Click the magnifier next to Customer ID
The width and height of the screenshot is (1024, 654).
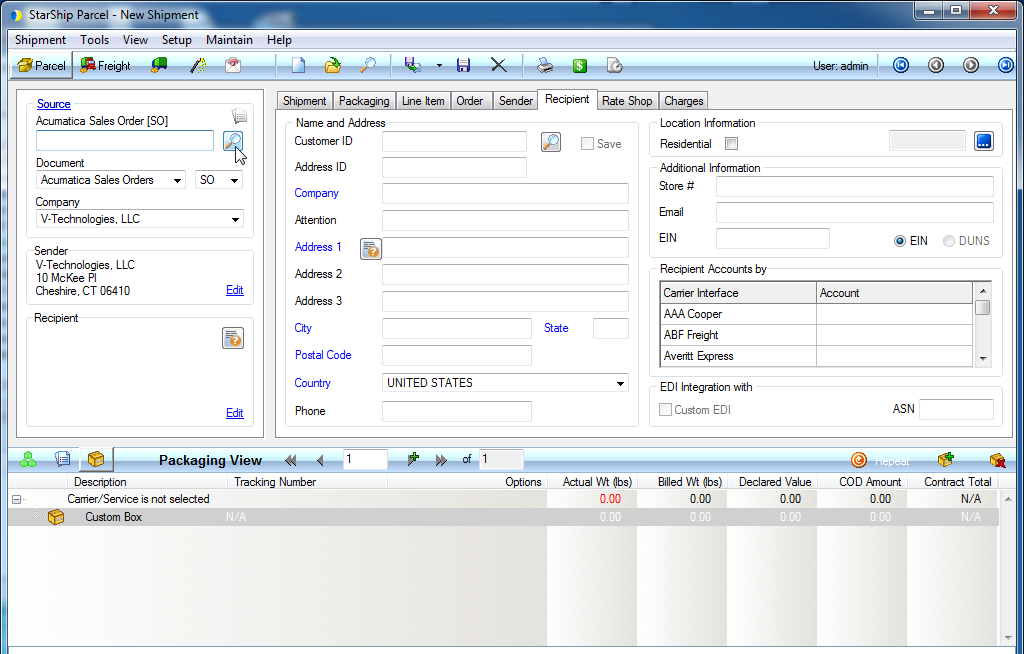[x=551, y=142]
